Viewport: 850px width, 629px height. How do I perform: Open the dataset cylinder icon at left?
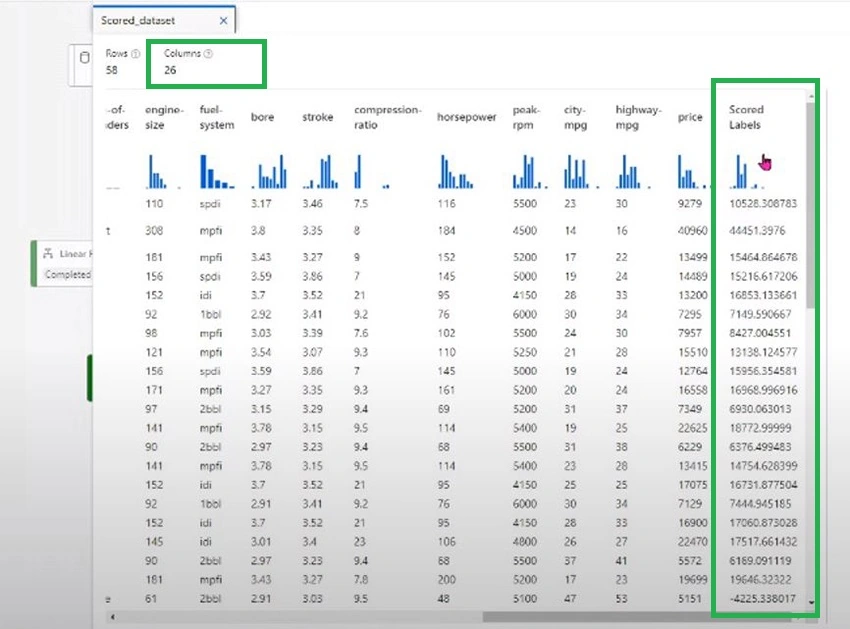tap(85, 57)
